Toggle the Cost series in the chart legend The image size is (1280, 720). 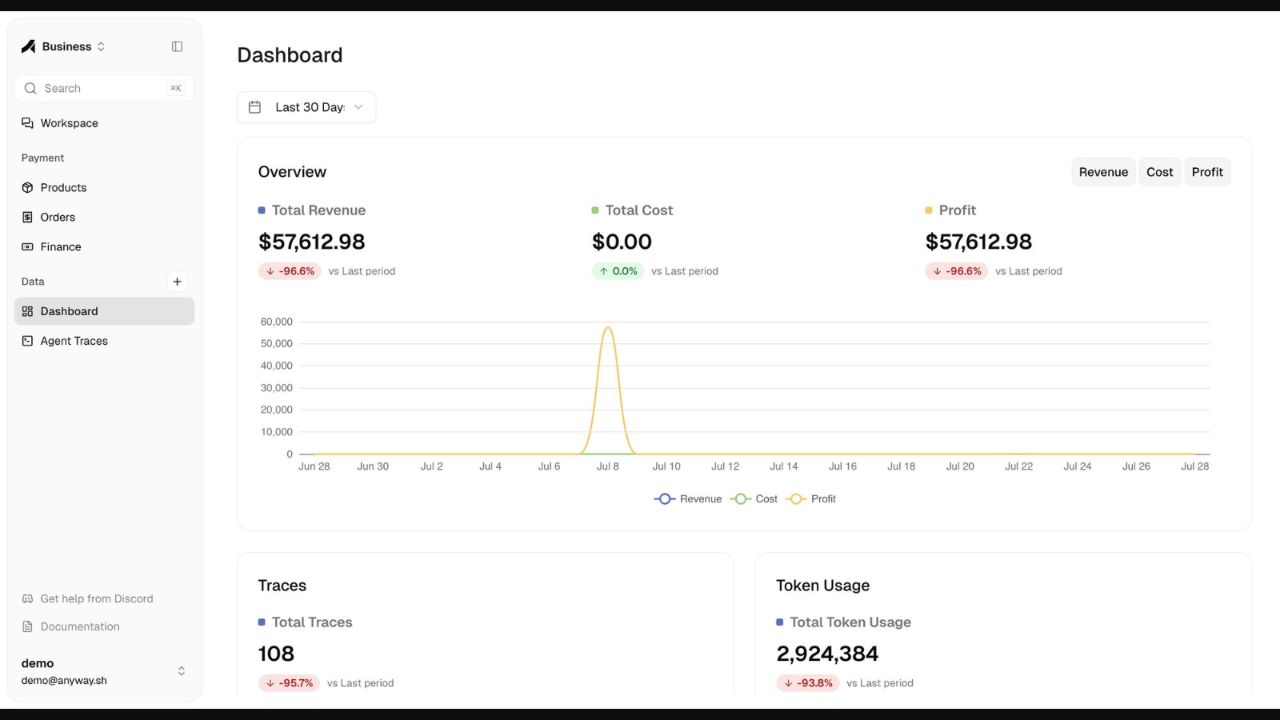[754, 499]
